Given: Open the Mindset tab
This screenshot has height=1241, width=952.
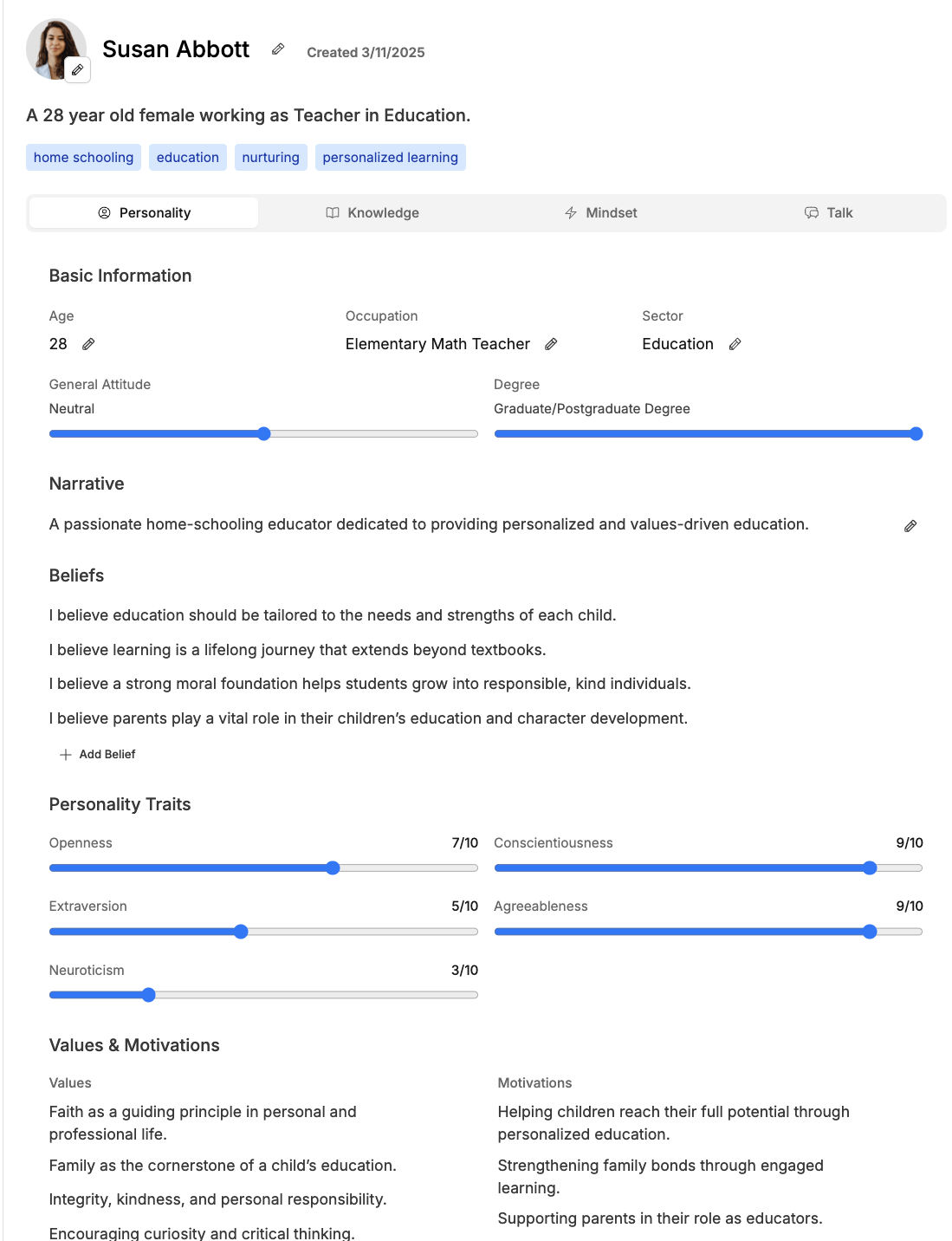Looking at the screenshot, I should coord(600,213).
